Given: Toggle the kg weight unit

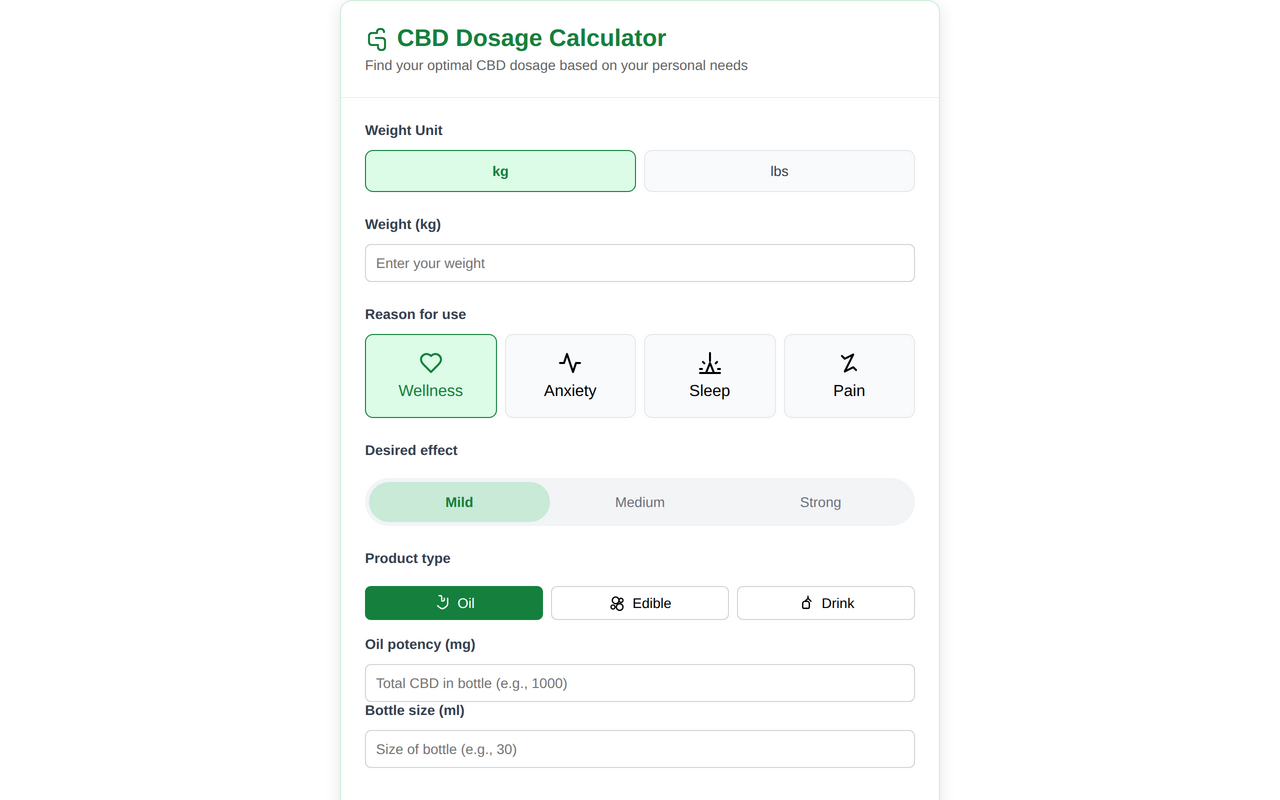Looking at the screenshot, I should tap(500, 170).
